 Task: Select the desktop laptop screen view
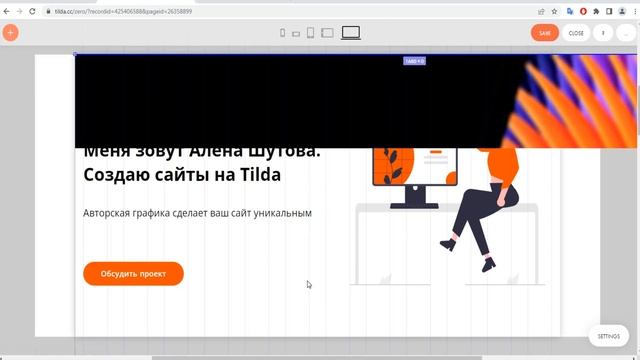coord(351,33)
